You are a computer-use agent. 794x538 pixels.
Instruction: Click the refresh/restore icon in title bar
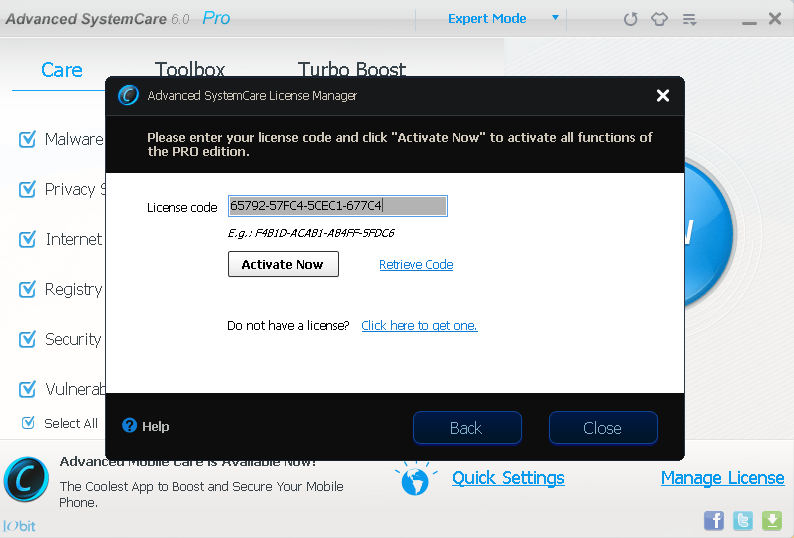(x=630, y=19)
